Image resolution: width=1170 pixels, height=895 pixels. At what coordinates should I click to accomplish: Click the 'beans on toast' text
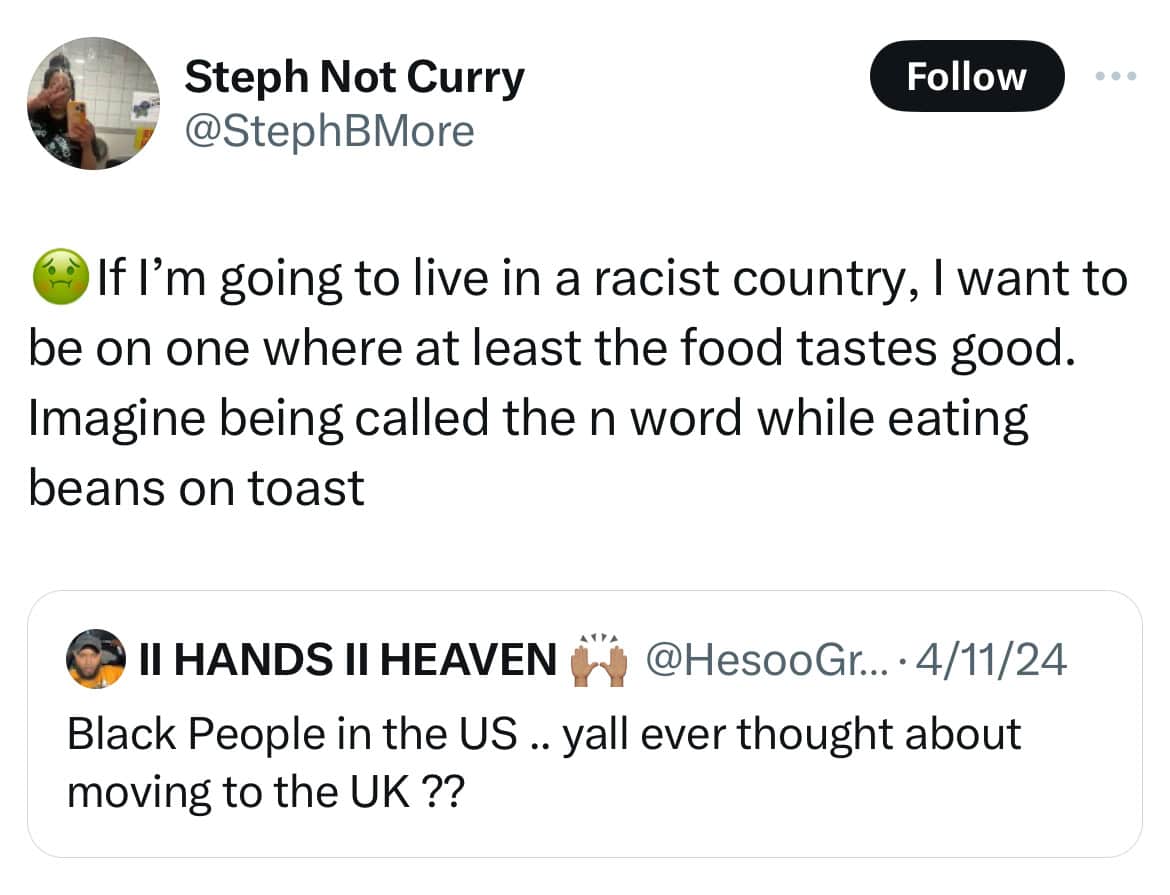click(x=196, y=488)
